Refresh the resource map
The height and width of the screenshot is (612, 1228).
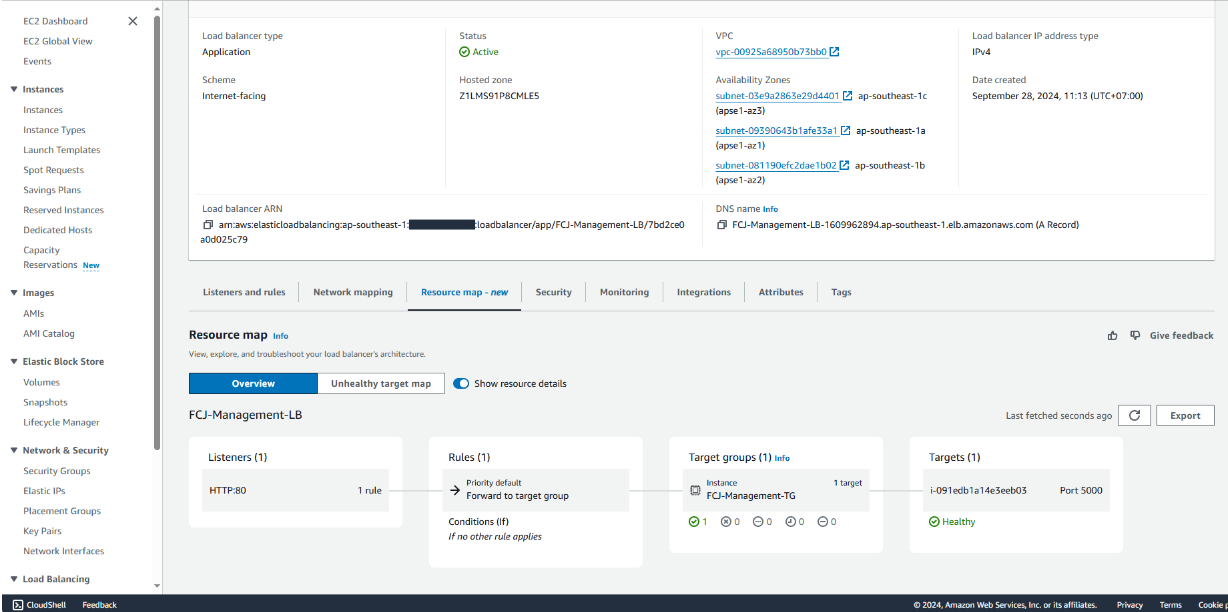click(x=1133, y=416)
